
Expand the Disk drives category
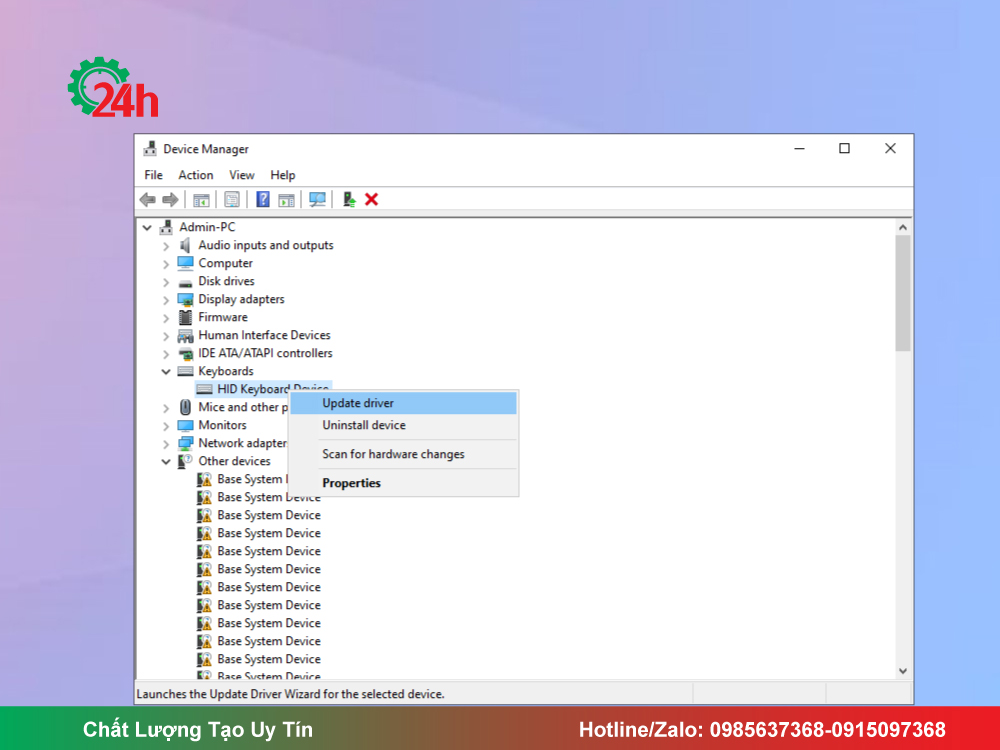[166, 281]
